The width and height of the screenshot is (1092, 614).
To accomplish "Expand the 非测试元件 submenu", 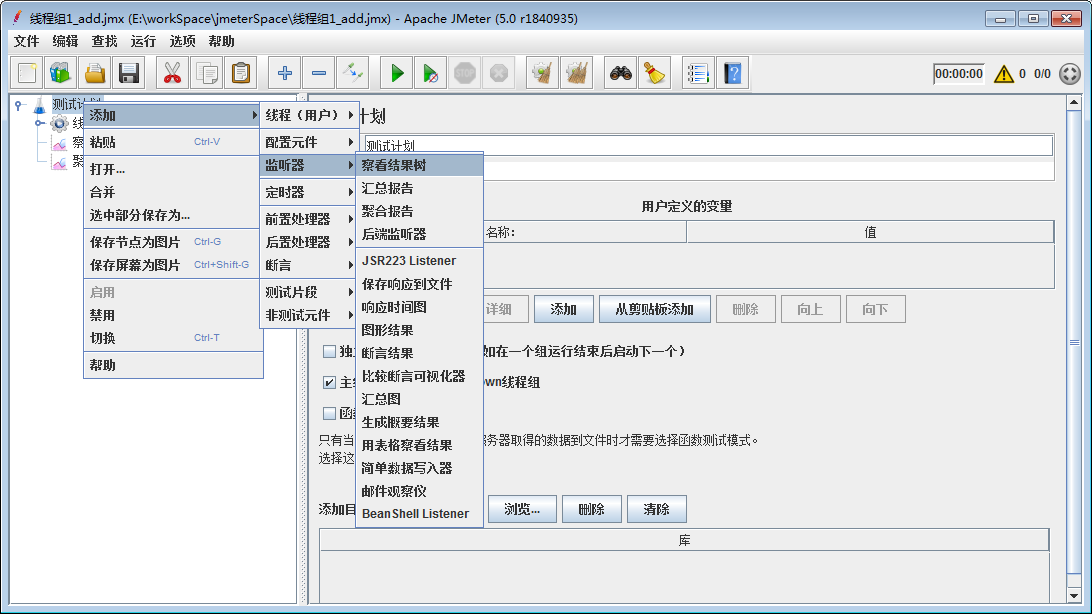I will pyautogui.click(x=309, y=315).
